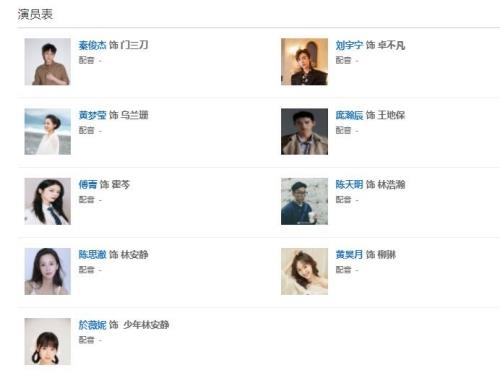The image size is (500, 373).
Task: Open actor link 傅菁
Action: click(88, 184)
